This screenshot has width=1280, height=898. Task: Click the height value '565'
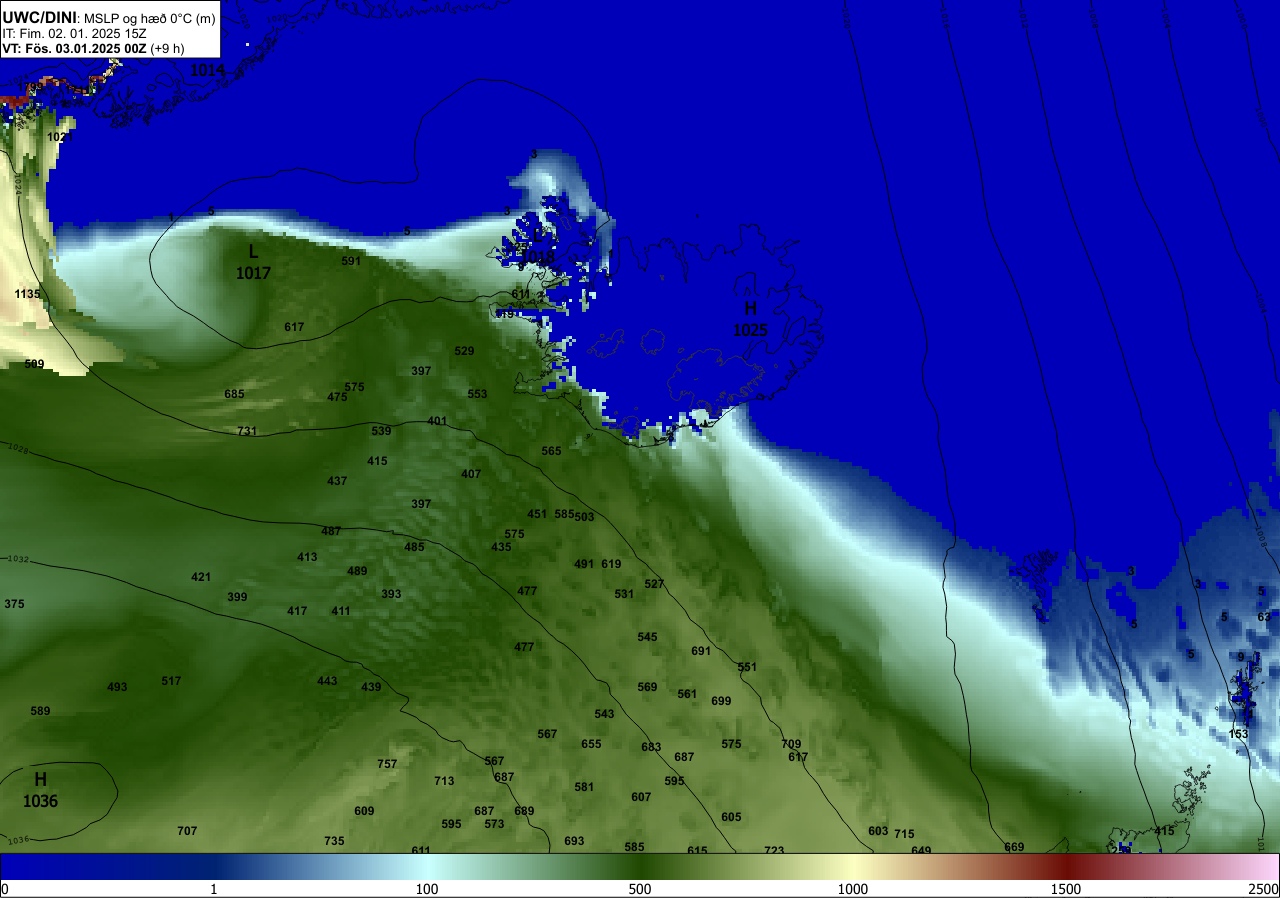click(551, 451)
